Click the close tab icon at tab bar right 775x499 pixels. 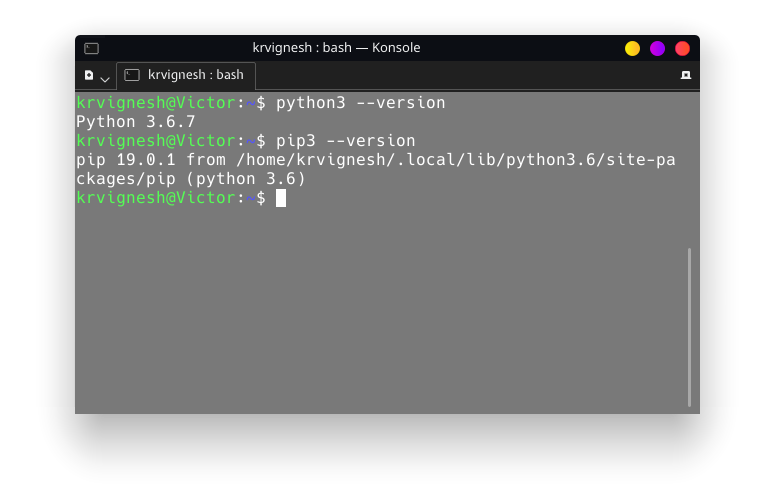tap(686, 75)
